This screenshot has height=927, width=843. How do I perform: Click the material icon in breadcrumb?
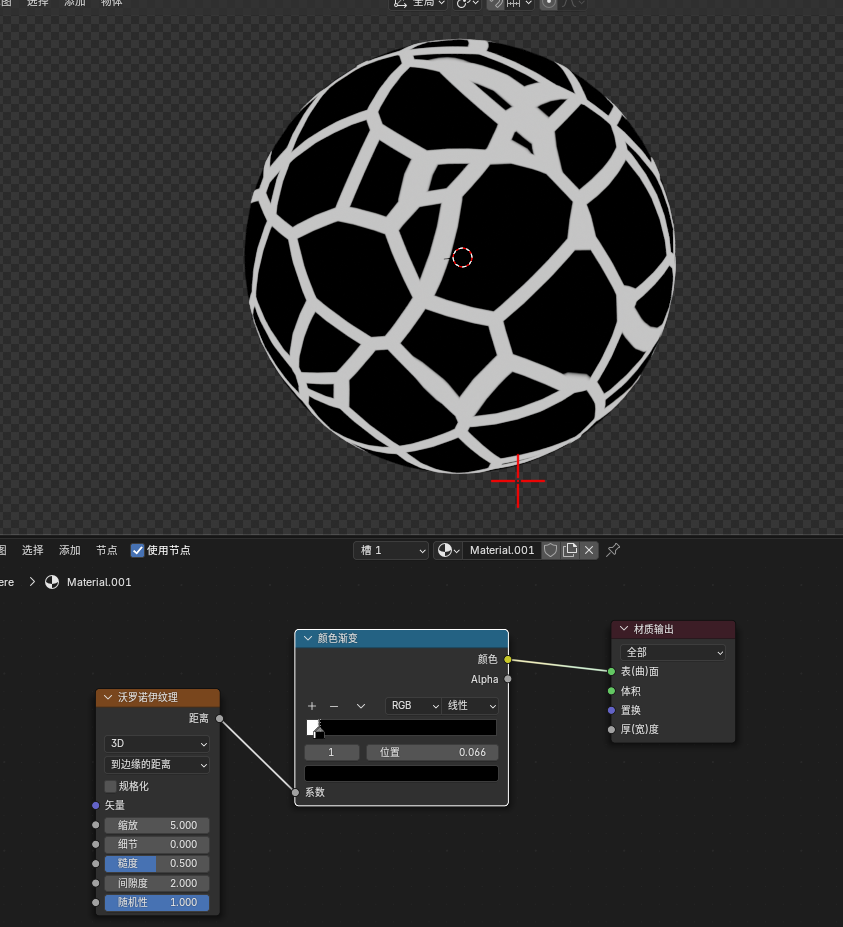(52, 582)
